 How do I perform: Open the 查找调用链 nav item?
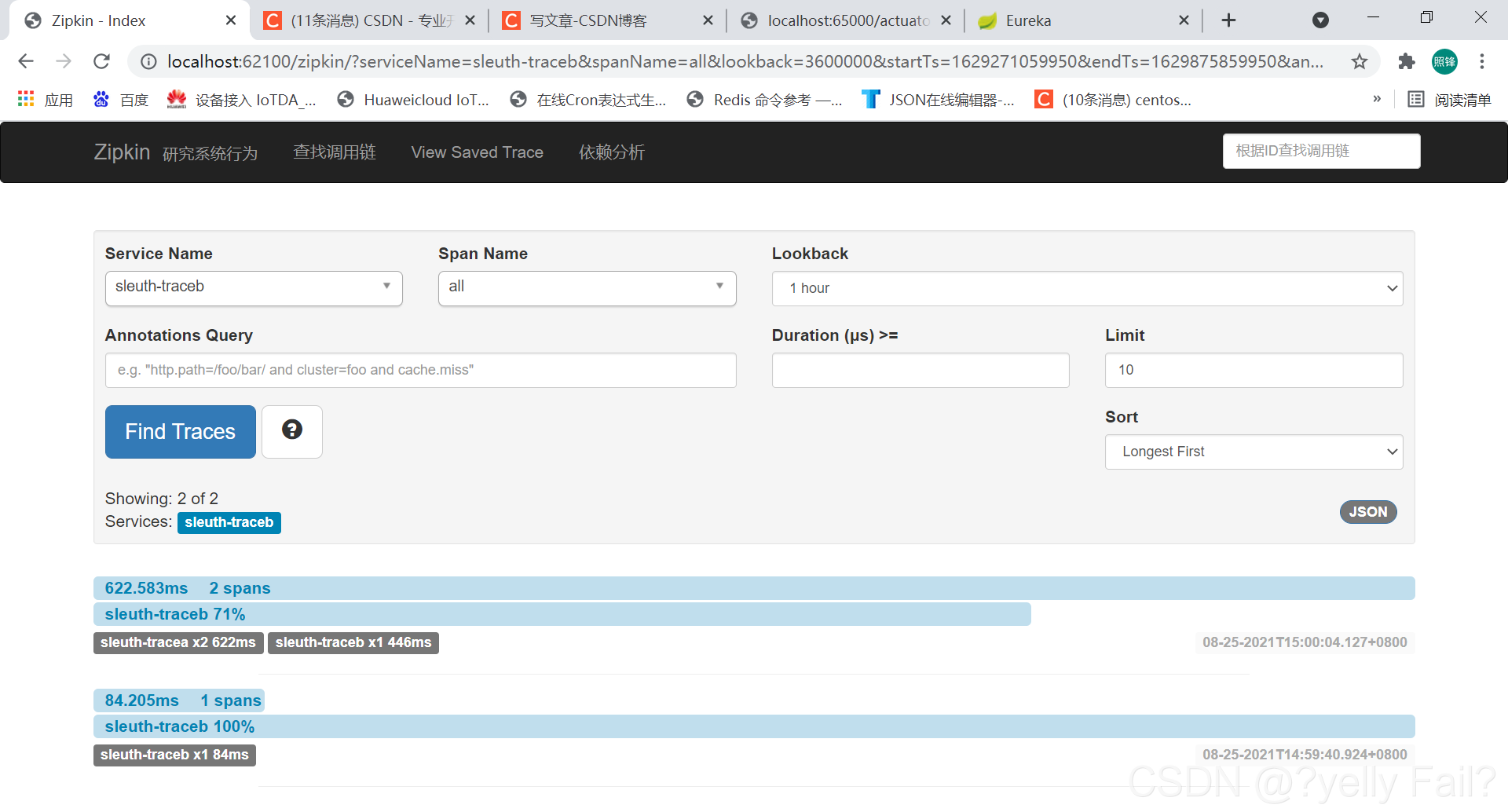[x=335, y=152]
